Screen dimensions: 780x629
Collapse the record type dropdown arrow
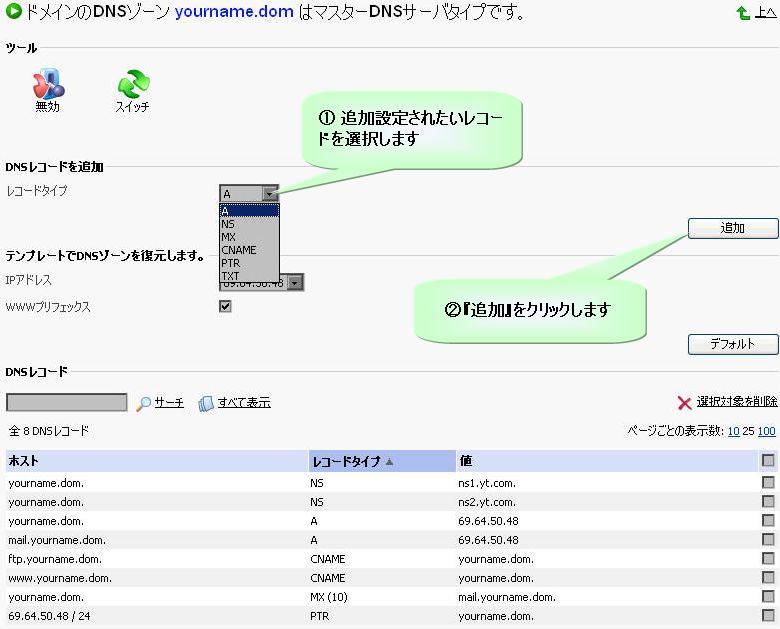click(270, 194)
